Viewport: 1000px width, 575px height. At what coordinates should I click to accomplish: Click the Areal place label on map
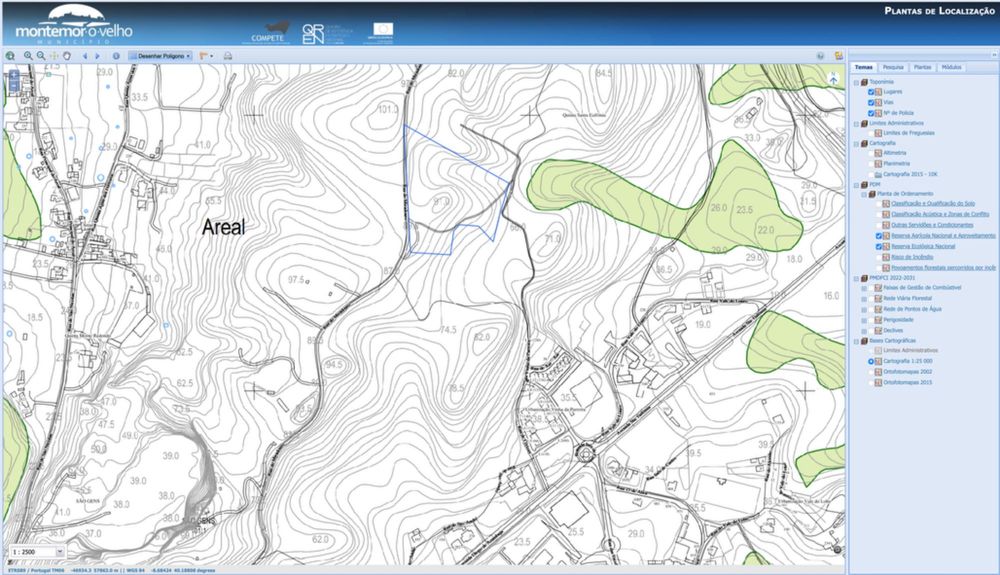click(223, 227)
